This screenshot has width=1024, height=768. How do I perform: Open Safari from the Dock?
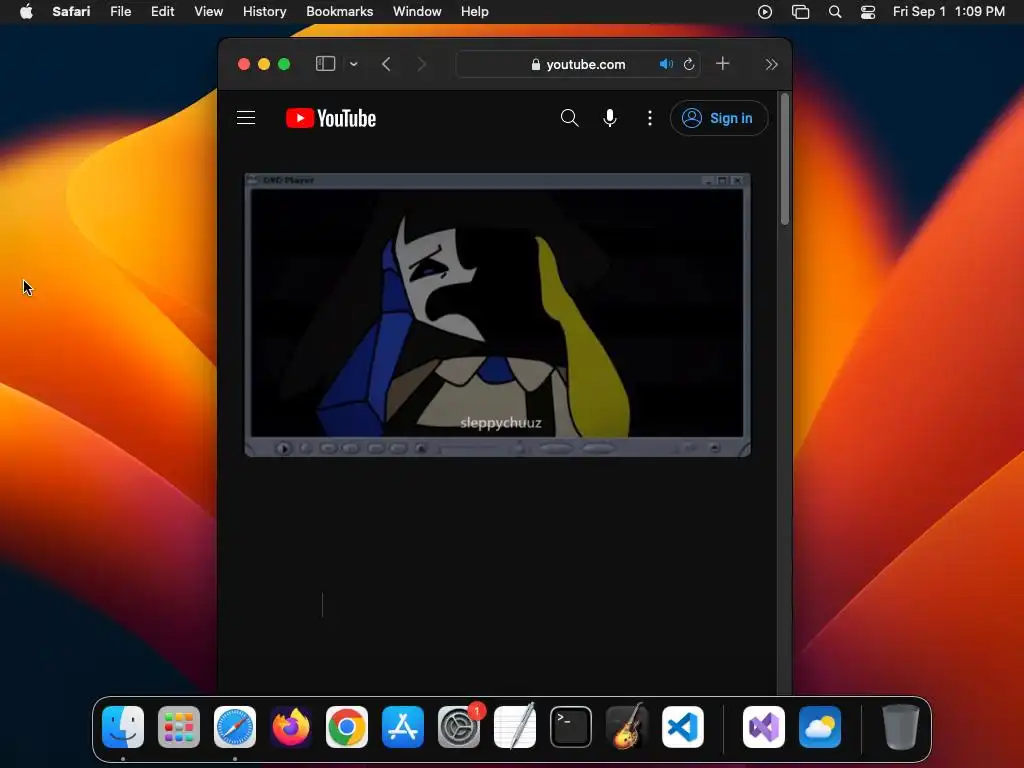click(x=235, y=727)
